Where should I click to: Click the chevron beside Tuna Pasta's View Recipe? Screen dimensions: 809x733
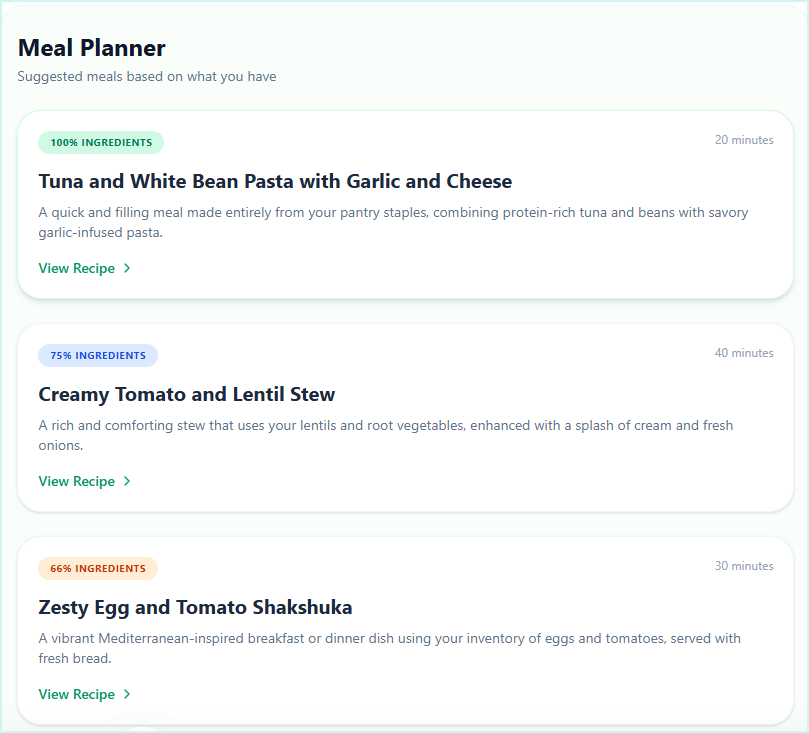pos(126,268)
